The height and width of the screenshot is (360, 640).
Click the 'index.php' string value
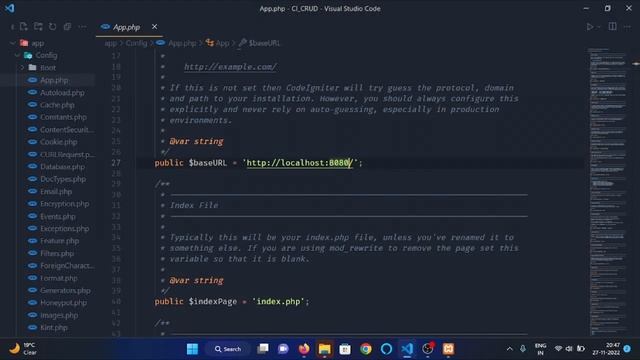(278, 301)
